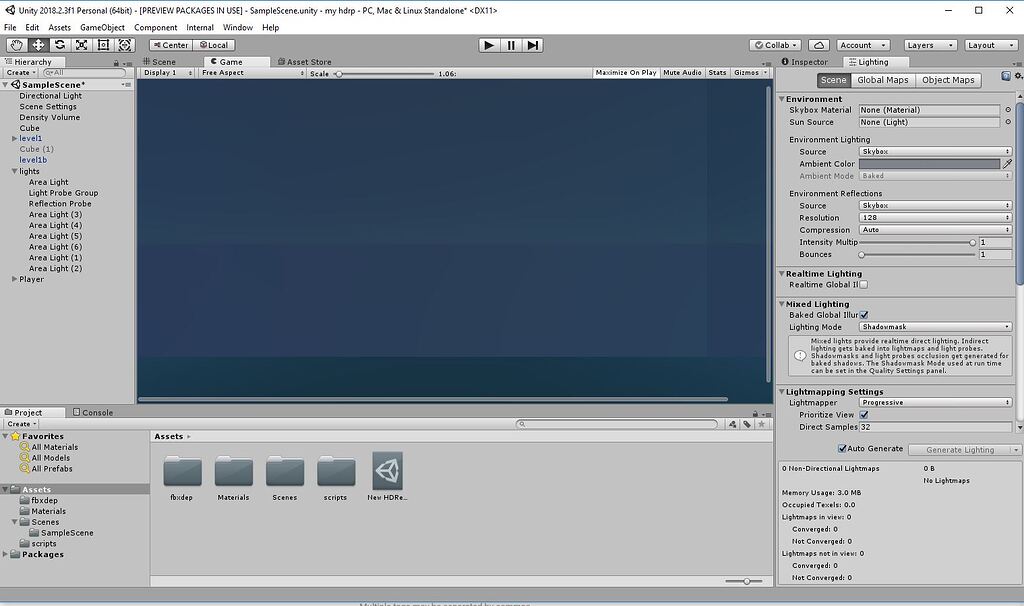Click the cloud services icon

819,45
